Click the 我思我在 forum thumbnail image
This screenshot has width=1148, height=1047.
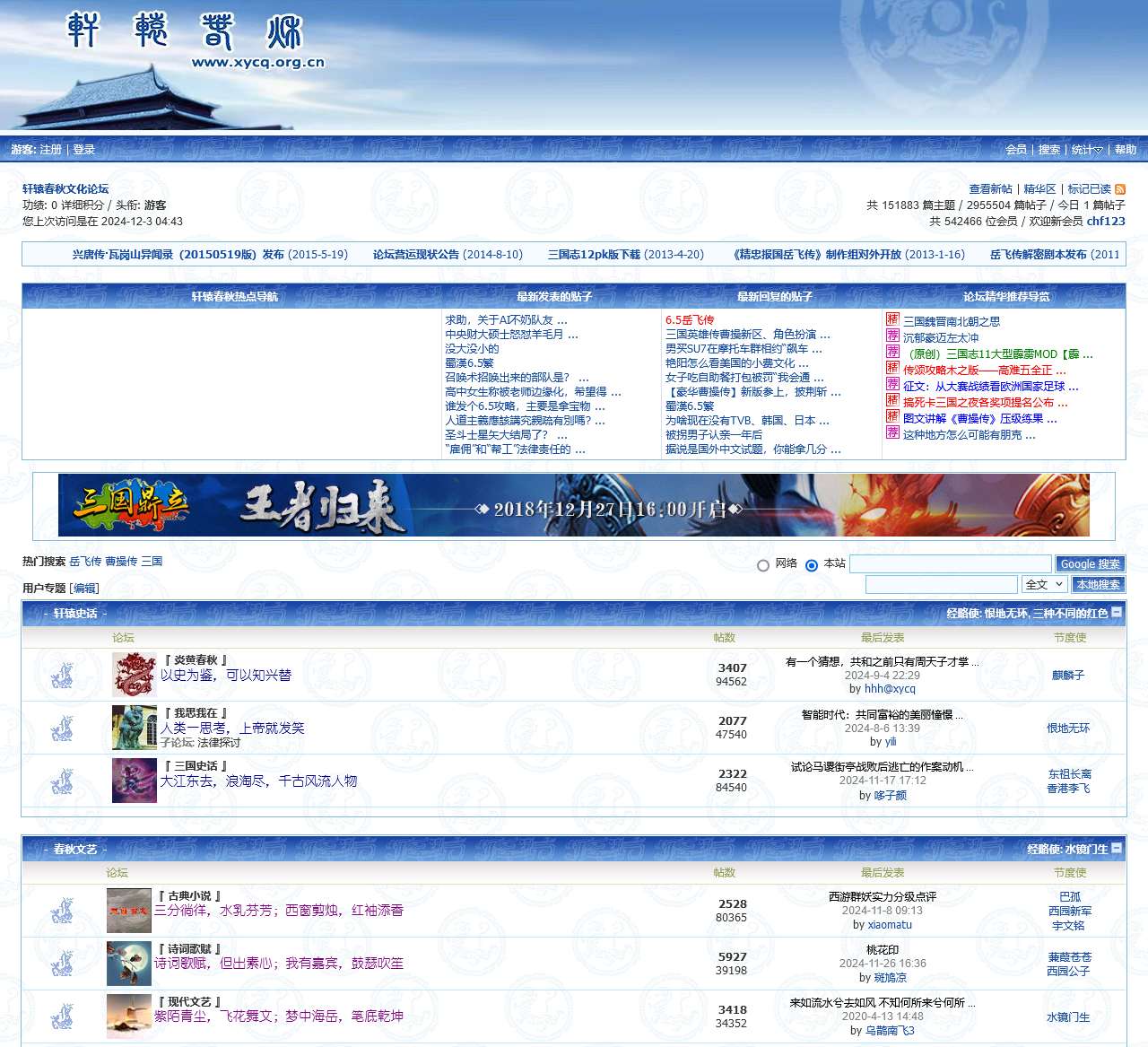(x=135, y=728)
